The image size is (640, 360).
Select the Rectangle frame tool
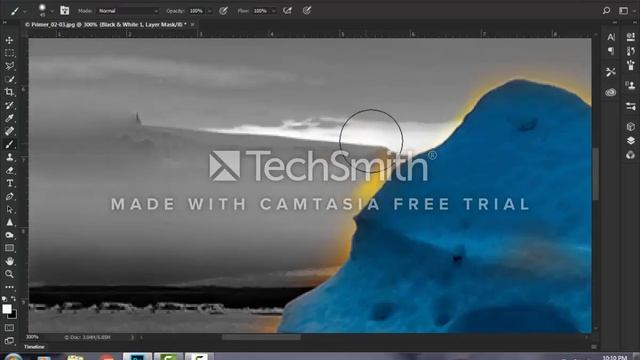pos(9,248)
